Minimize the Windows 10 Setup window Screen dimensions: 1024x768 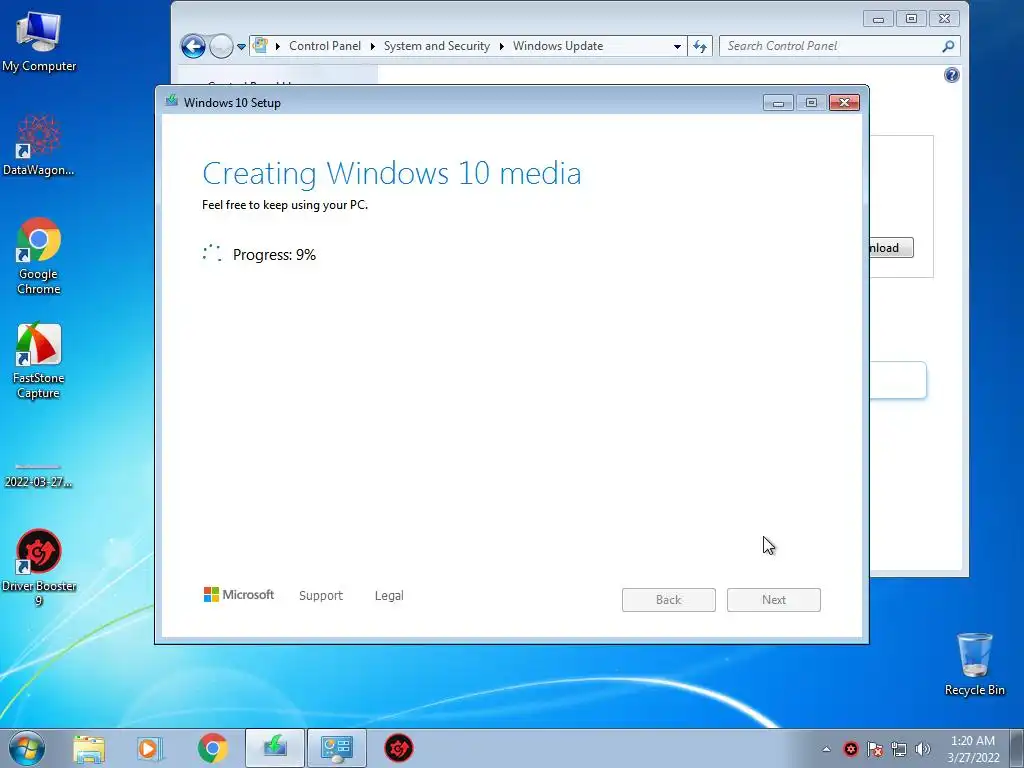(778, 103)
